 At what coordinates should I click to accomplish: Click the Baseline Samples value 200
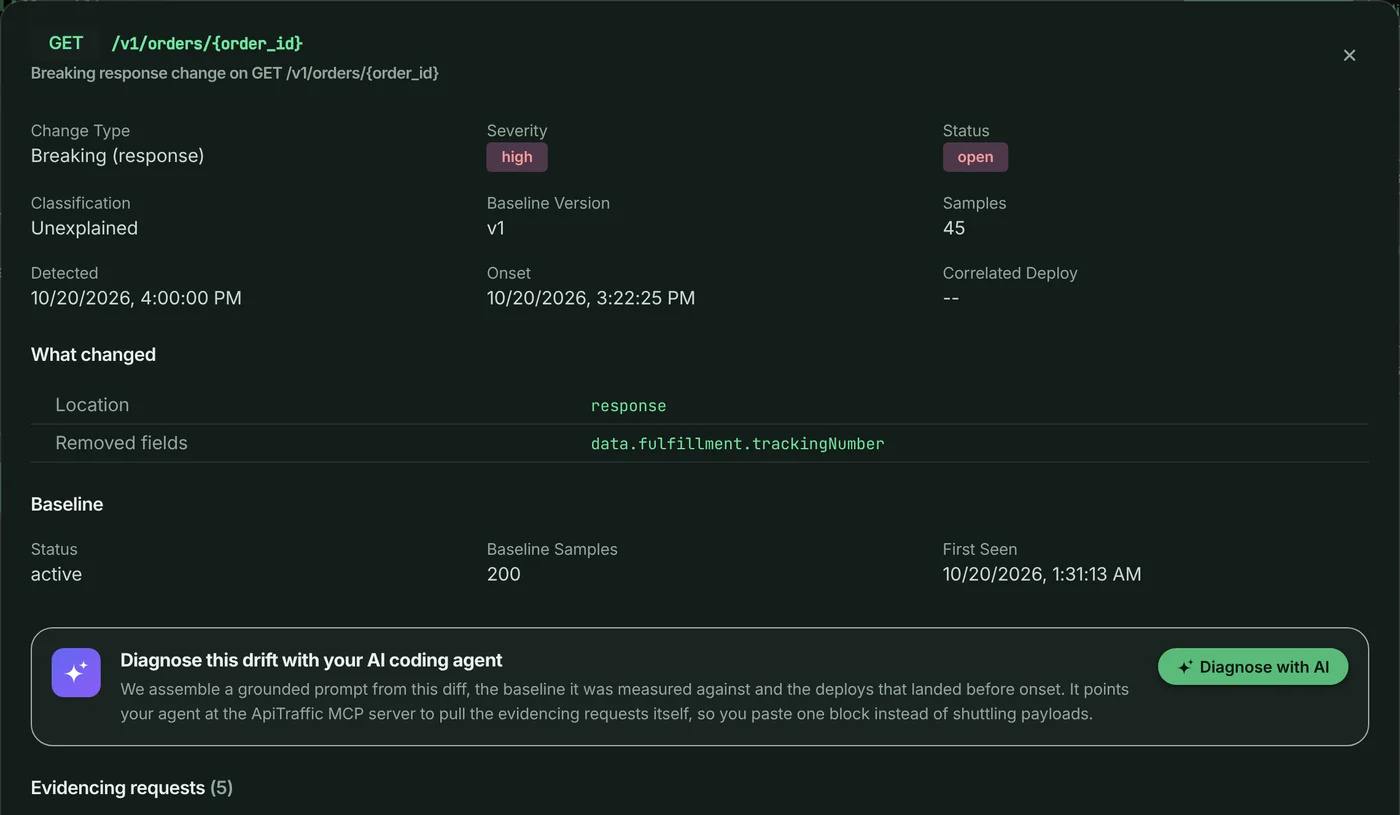coord(504,574)
